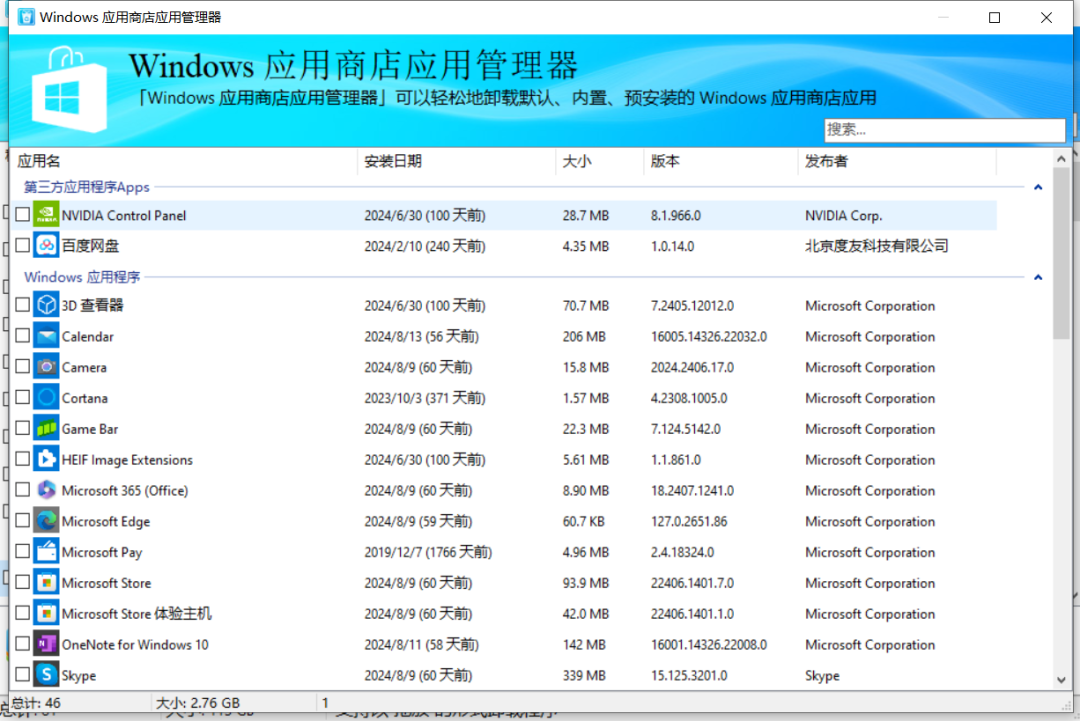Click the Skype publisher cell
The height and width of the screenshot is (721, 1080).
click(822, 676)
